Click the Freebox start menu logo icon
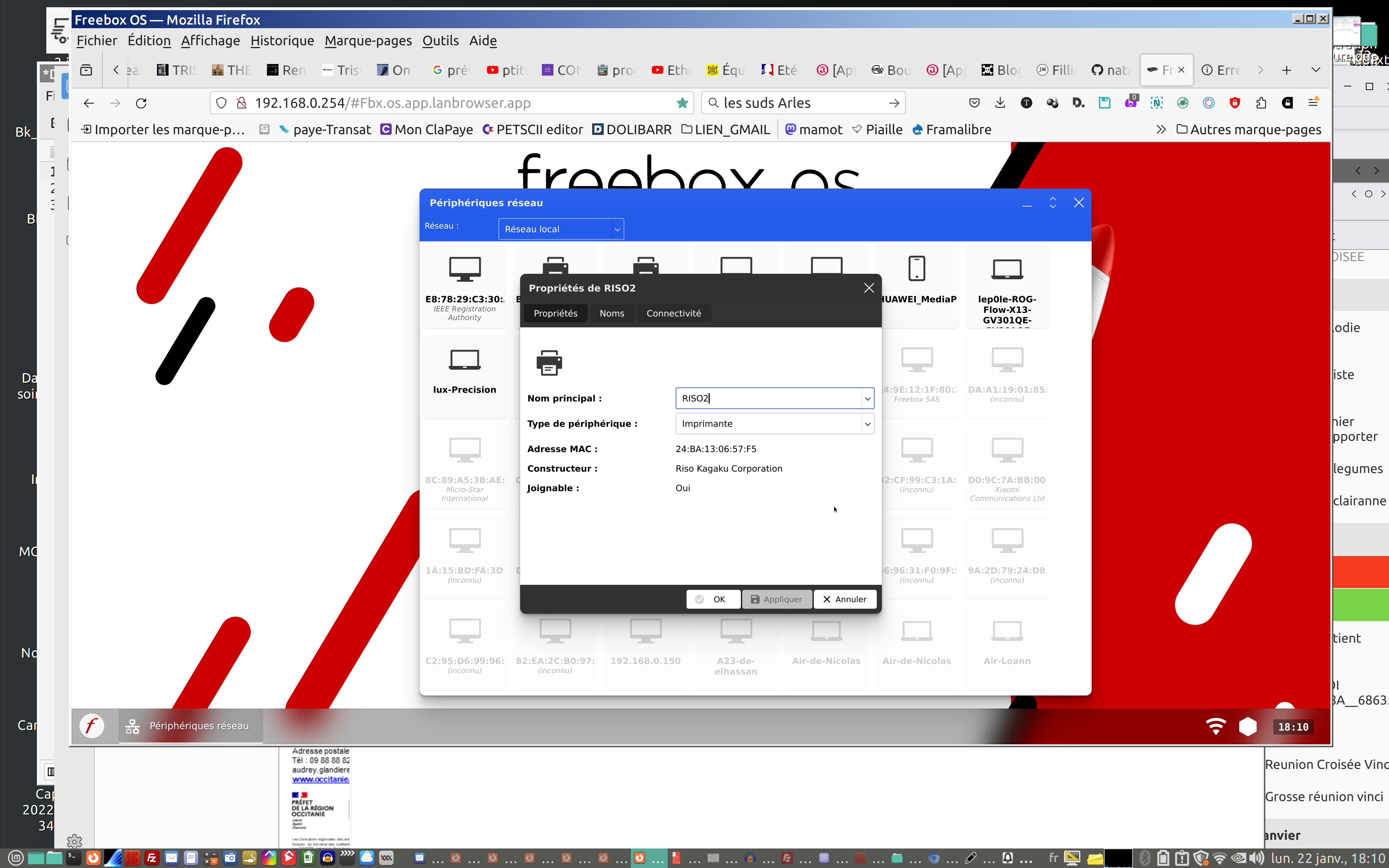 [x=92, y=726]
